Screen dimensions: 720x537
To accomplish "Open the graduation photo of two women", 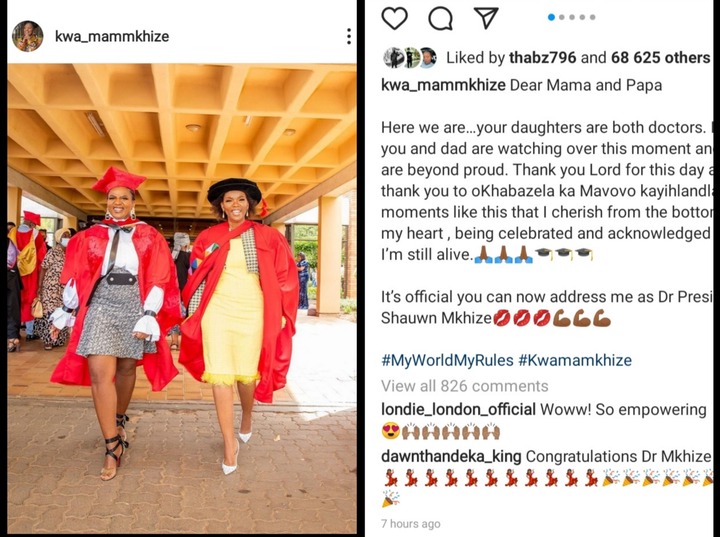I will pyautogui.click(x=182, y=299).
